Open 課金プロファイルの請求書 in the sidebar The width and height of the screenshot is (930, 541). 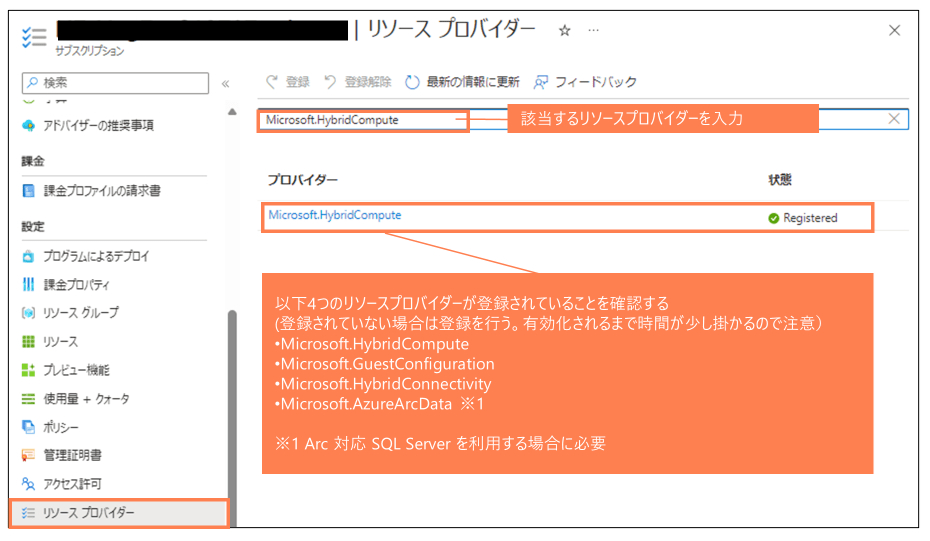(x=102, y=190)
